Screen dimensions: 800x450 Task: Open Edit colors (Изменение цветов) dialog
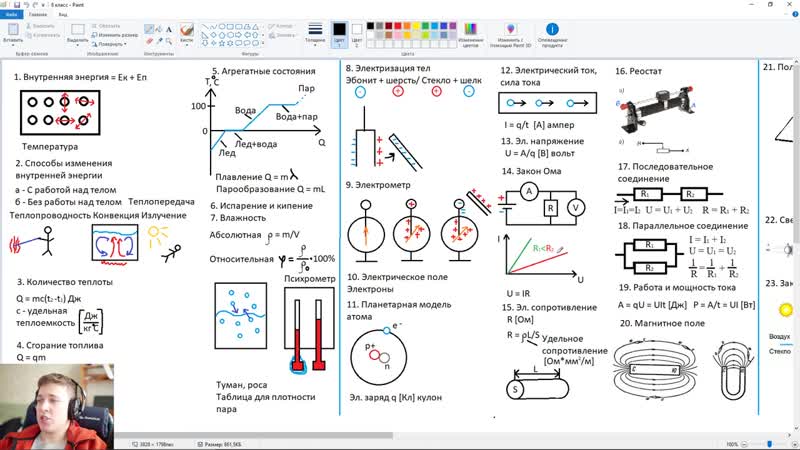tap(470, 35)
